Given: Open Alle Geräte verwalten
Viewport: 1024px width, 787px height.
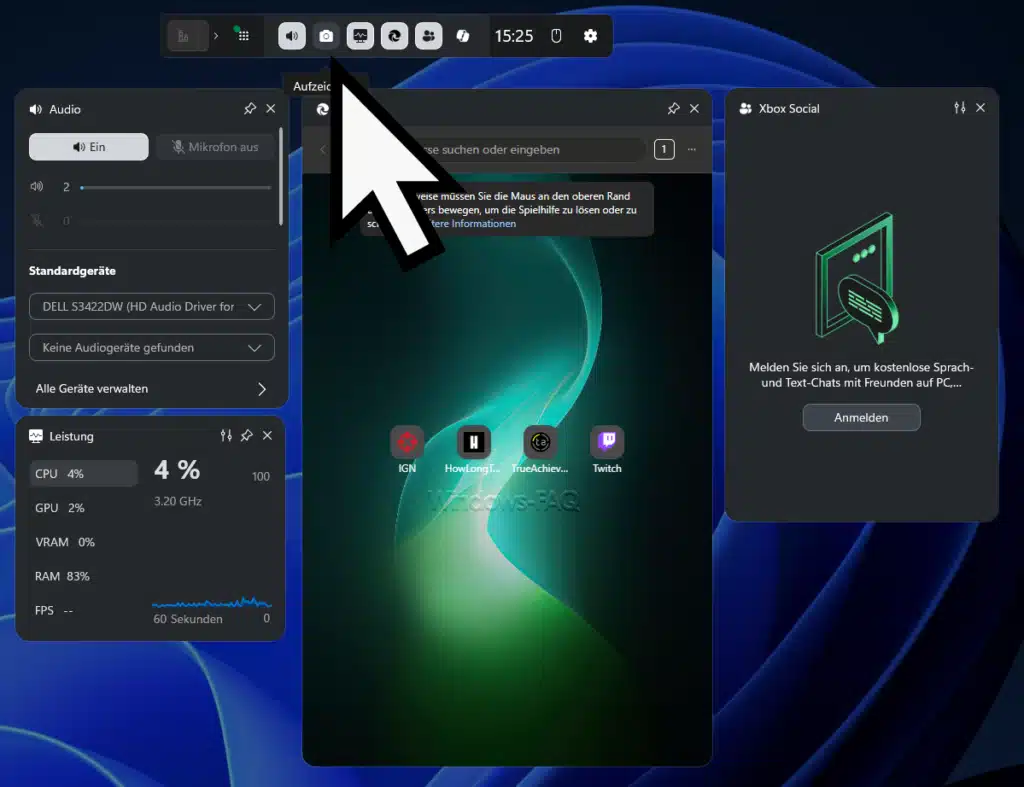Looking at the screenshot, I should tap(152, 389).
